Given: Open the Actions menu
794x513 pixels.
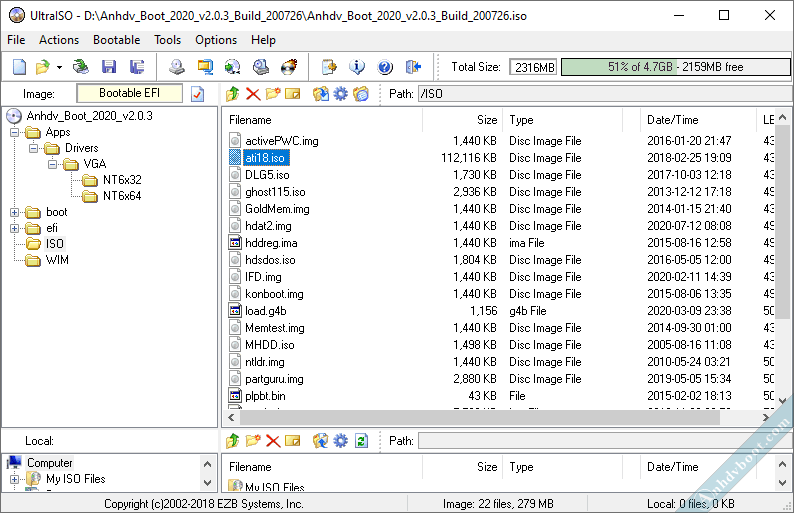Looking at the screenshot, I should point(59,40).
